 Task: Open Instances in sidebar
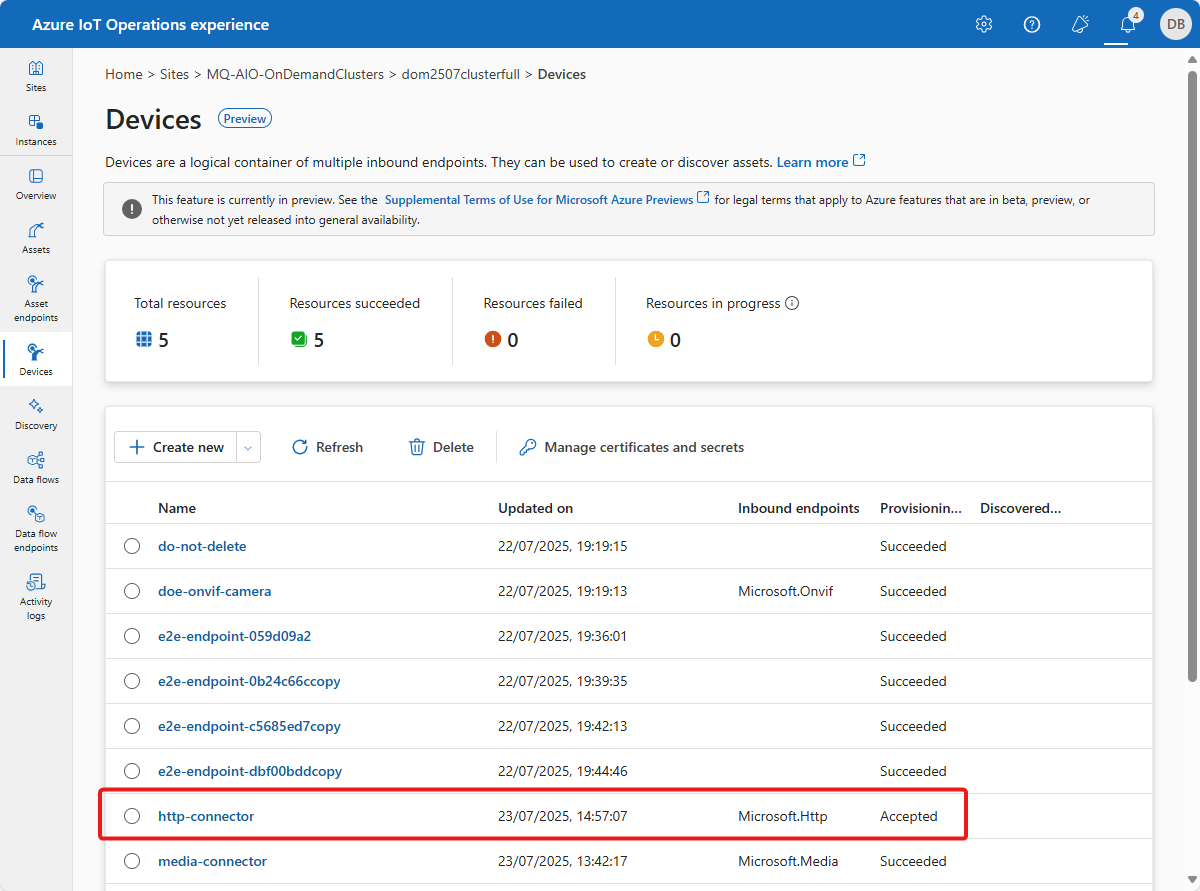tap(36, 130)
